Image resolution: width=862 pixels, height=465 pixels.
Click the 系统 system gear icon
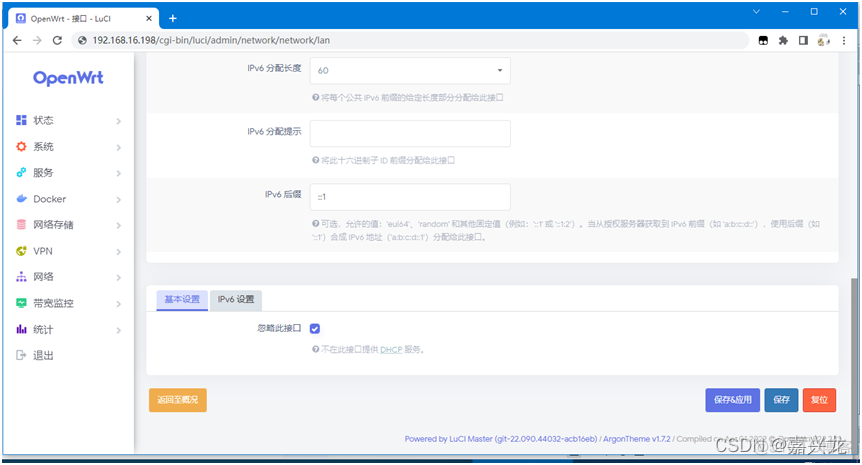[x=21, y=147]
